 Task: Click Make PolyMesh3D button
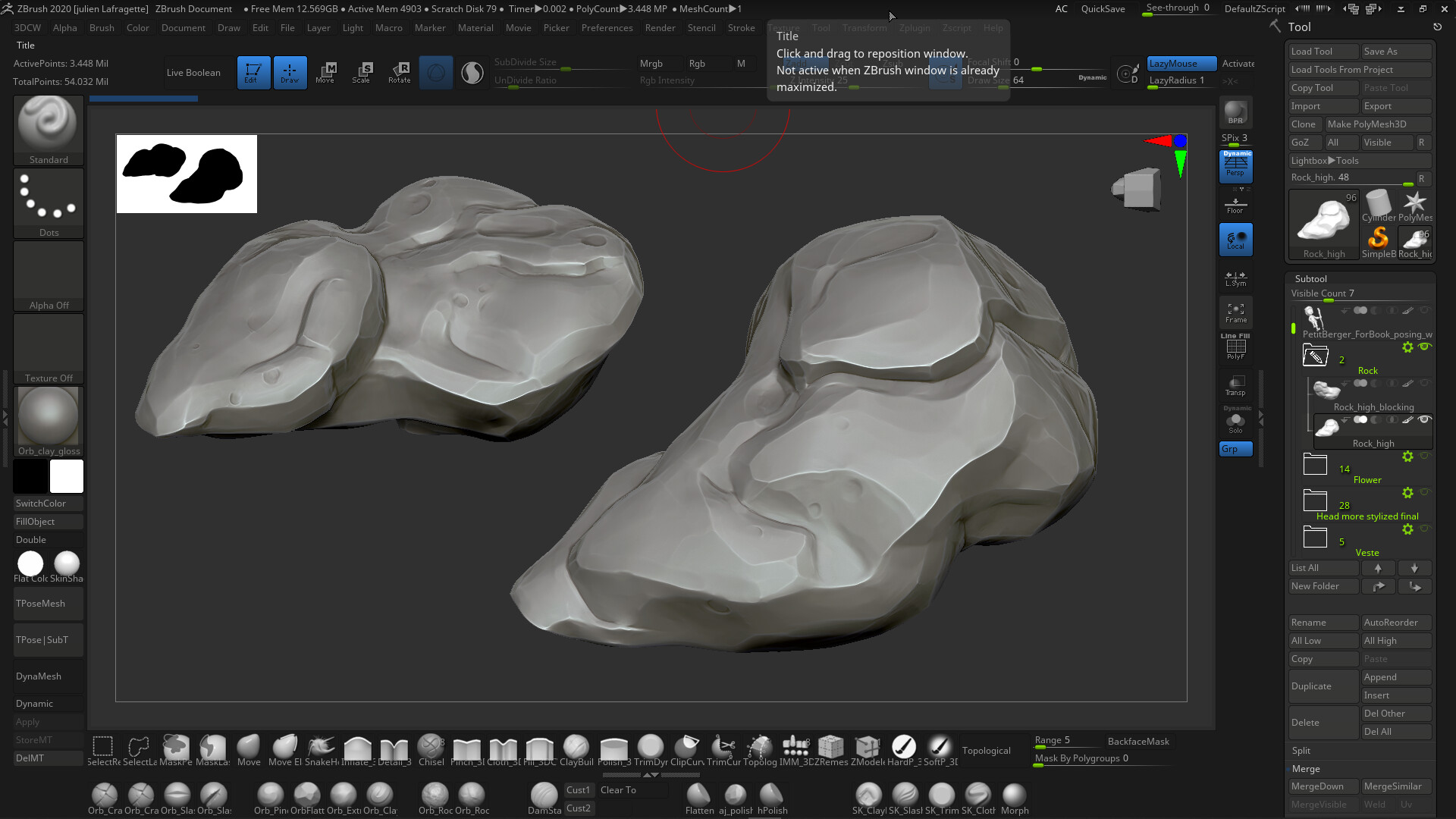coord(1377,124)
